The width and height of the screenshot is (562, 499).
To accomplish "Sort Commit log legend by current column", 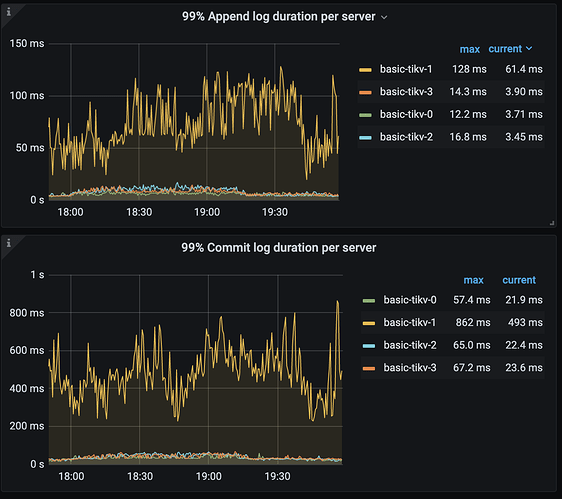I will pyautogui.click(x=519, y=280).
